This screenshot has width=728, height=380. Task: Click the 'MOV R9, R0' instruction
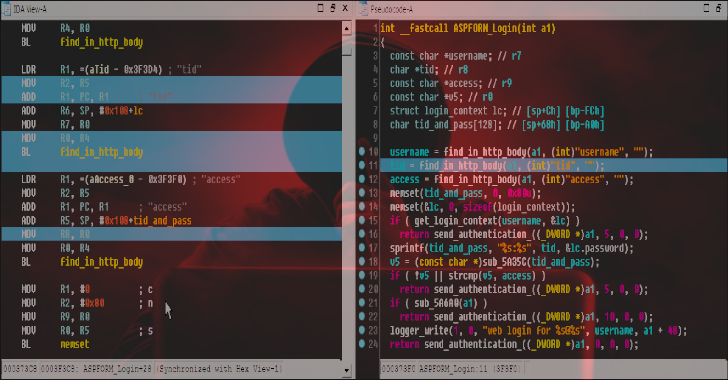tap(56, 317)
